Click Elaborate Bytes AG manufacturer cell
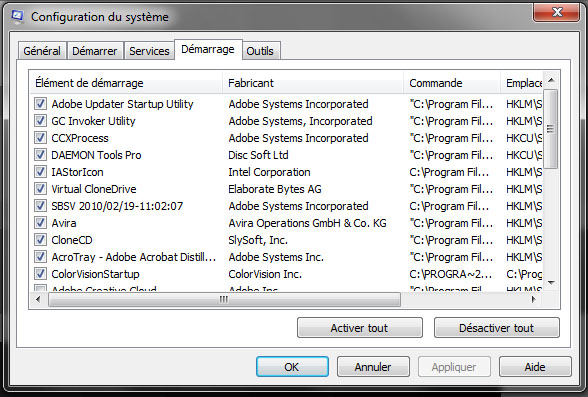Viewport: 588px width, 397px height. [275, 189]
